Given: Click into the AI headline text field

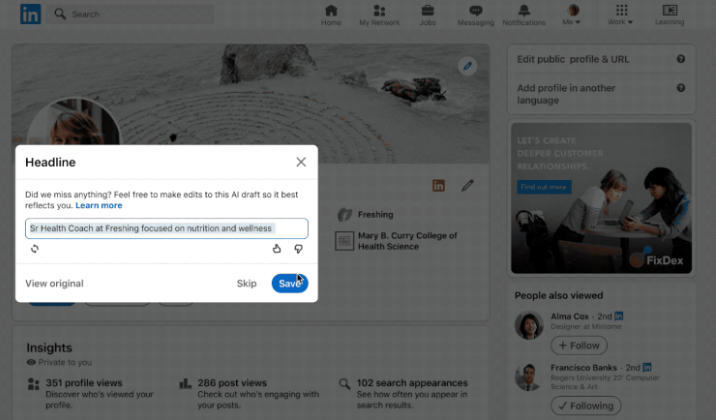Looking at the screenshot, I should click(x=167, y=228).
